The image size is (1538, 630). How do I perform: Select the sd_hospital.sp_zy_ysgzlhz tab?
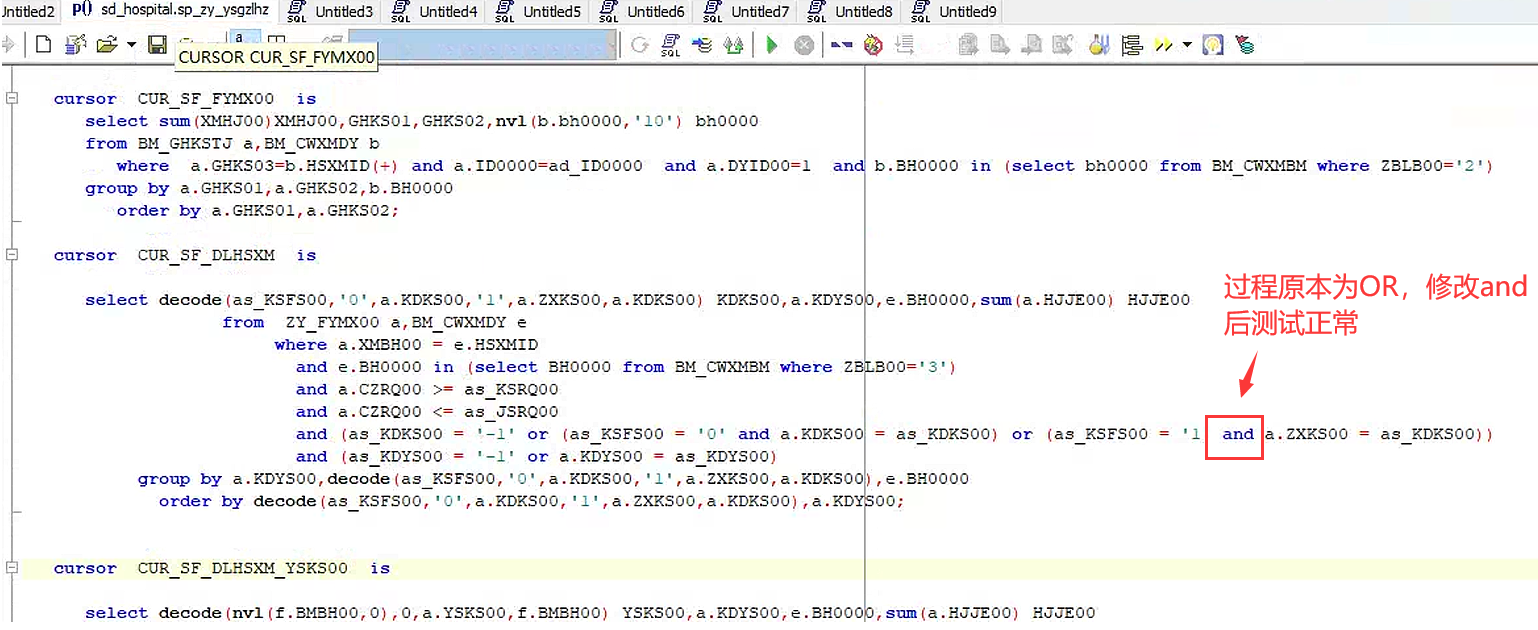(x=171, y=11)
